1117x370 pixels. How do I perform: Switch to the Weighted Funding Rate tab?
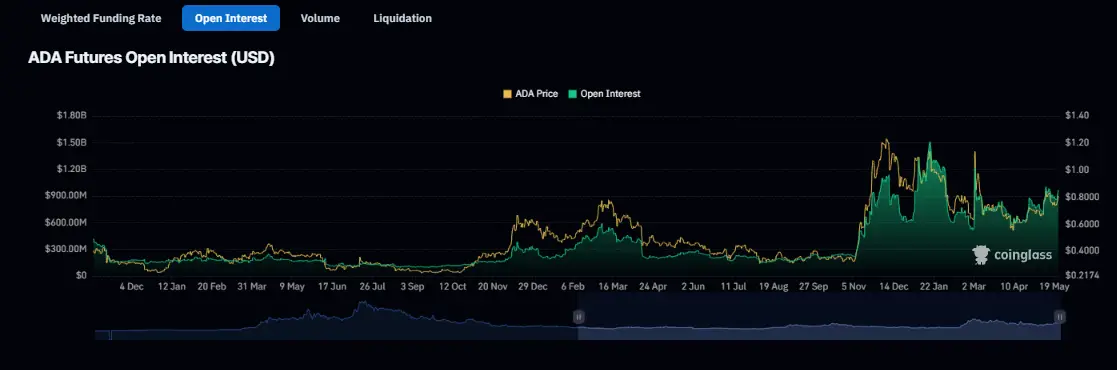tap(100, 19)
